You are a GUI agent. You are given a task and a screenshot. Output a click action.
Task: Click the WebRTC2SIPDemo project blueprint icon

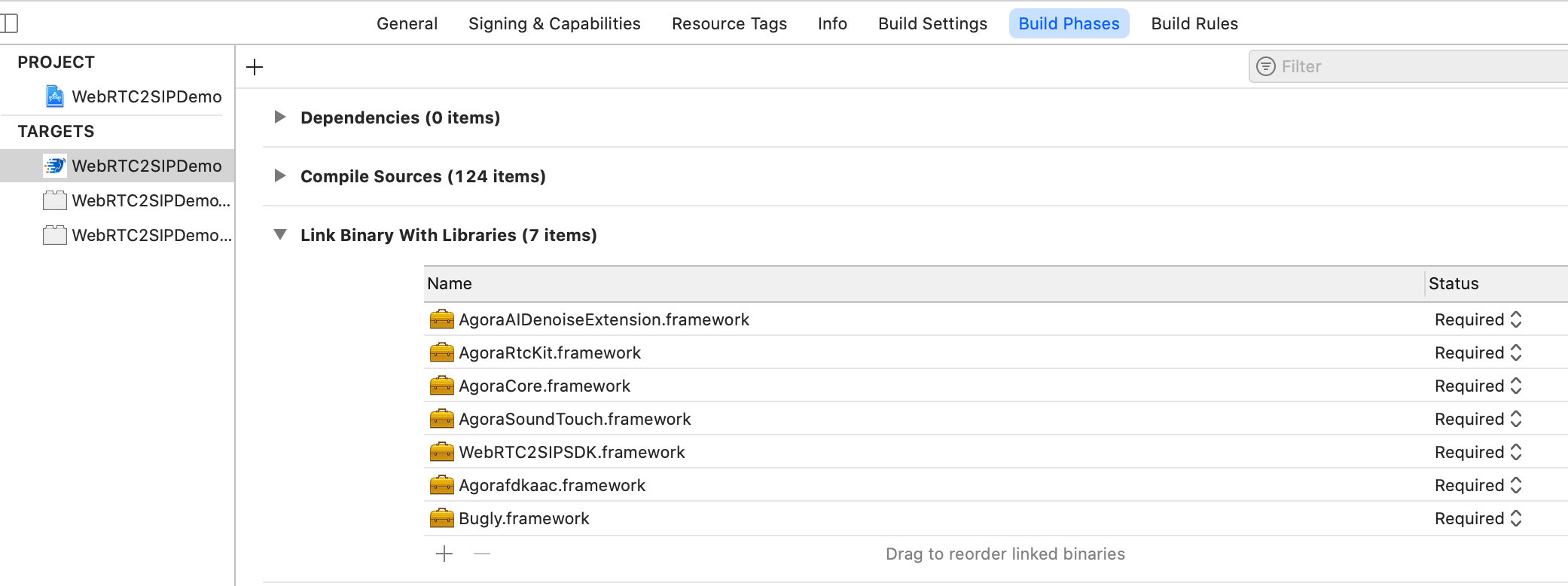point(55,96)
